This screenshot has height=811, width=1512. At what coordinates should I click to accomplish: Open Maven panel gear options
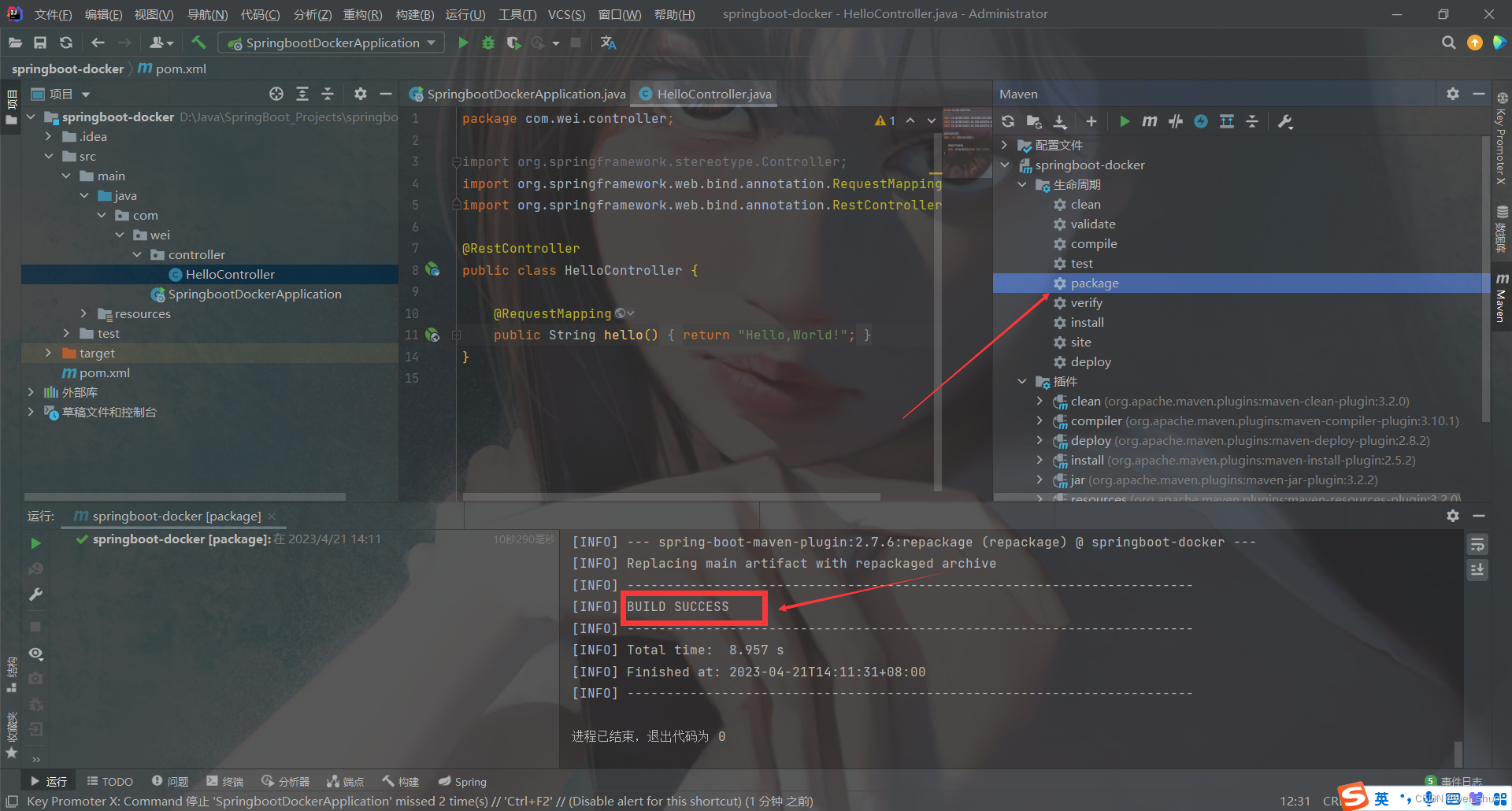(1453, 94)
